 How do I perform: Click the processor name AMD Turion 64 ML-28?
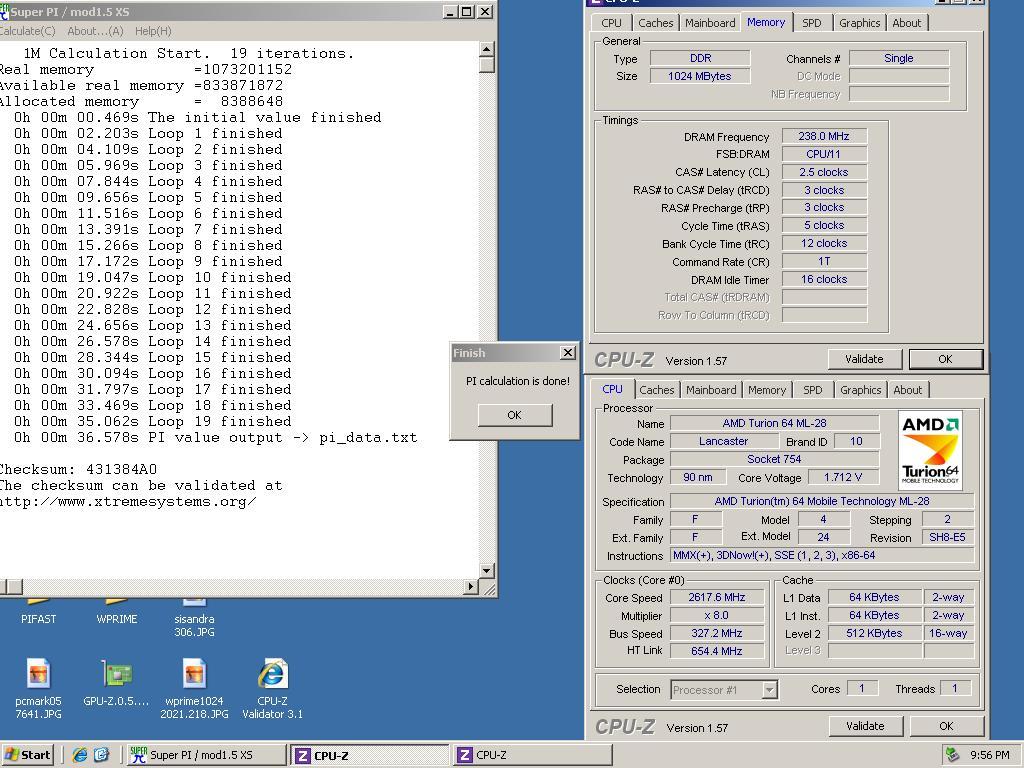click(774, 423)
